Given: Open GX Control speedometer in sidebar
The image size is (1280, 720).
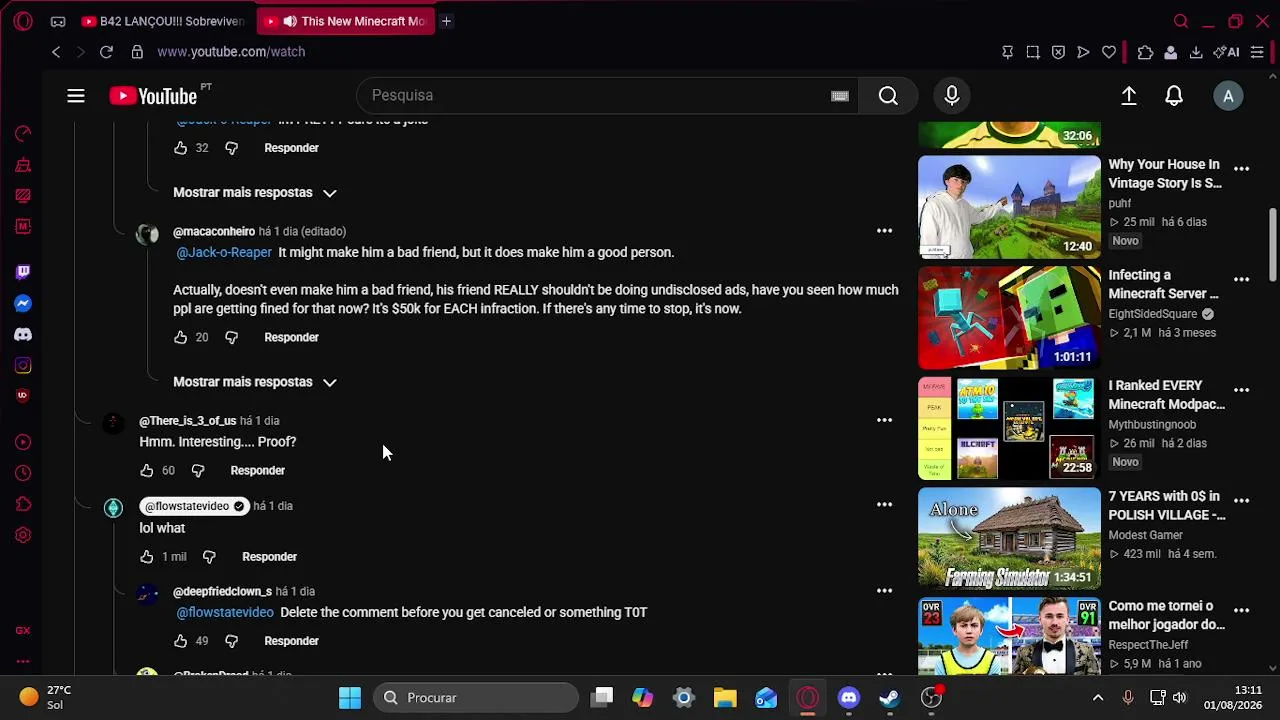Looking at the screenshot, I should click(x=23, y=134).
